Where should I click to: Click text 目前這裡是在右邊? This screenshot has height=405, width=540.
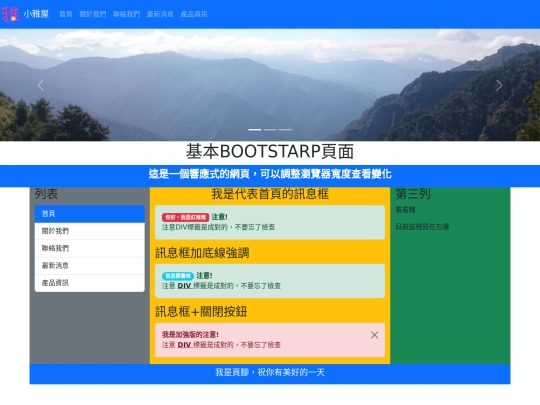coord(422,227)
